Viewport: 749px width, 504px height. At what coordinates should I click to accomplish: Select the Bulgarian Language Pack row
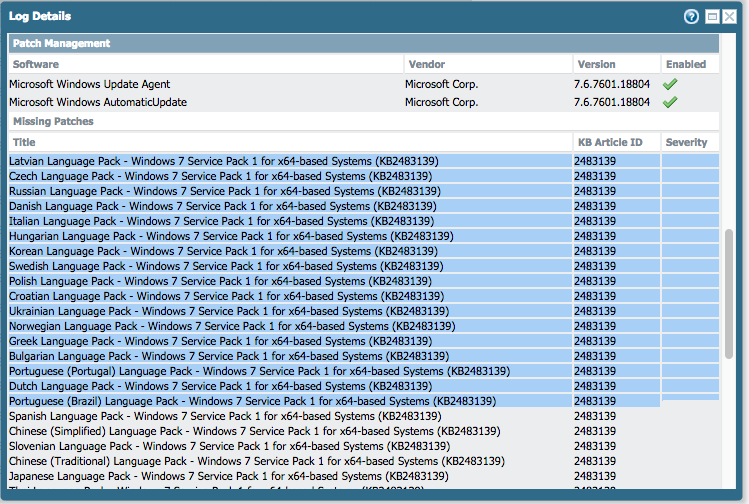coord(364,356)
